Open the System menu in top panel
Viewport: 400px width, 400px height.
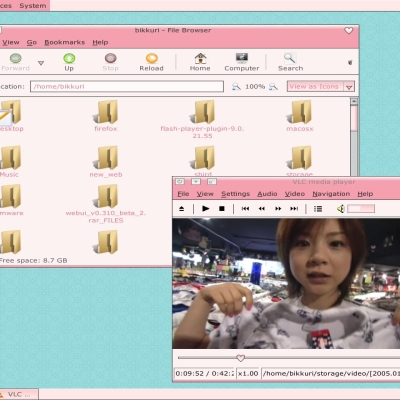coord(33,6)
